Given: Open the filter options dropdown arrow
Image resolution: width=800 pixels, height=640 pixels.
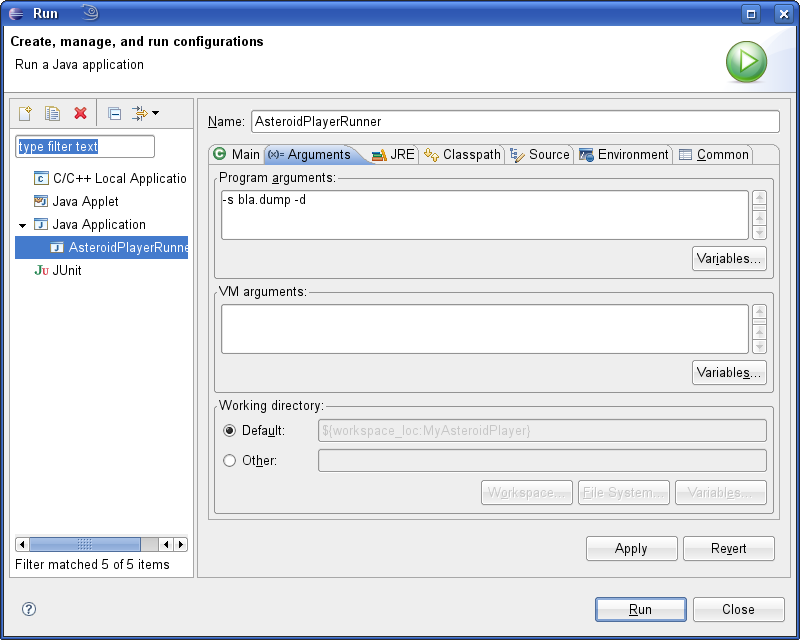Looking at the screenshot, I should (x=157, y=114).
